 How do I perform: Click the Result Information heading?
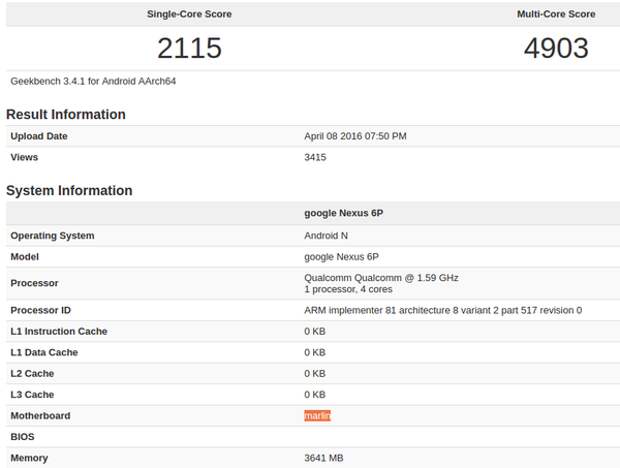point(66,114)
